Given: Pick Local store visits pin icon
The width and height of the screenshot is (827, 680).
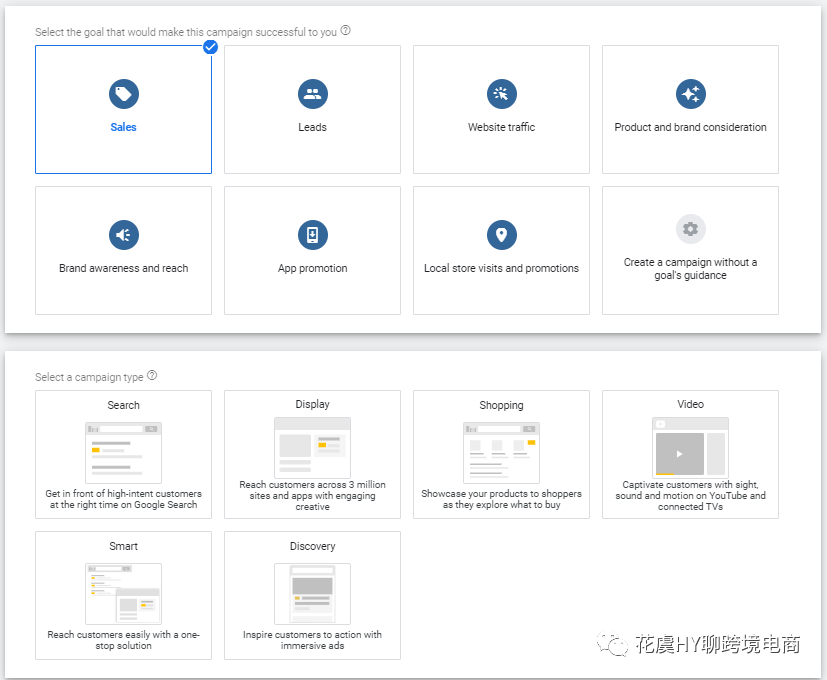Looking at the screenshot, I should tap(501, 235).
